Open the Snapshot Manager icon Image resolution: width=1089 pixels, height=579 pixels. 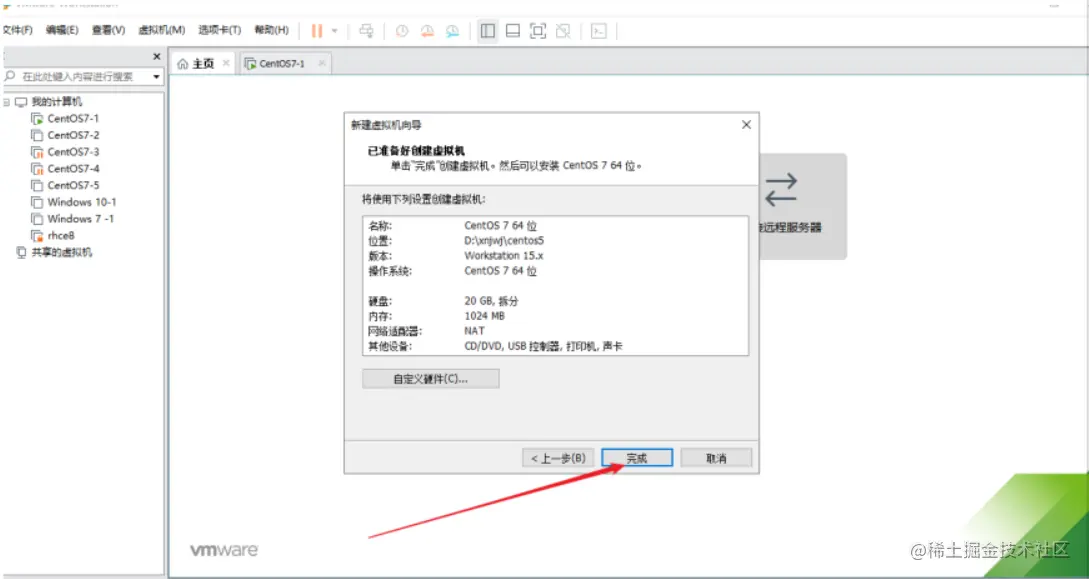click(x=453, y=31)
